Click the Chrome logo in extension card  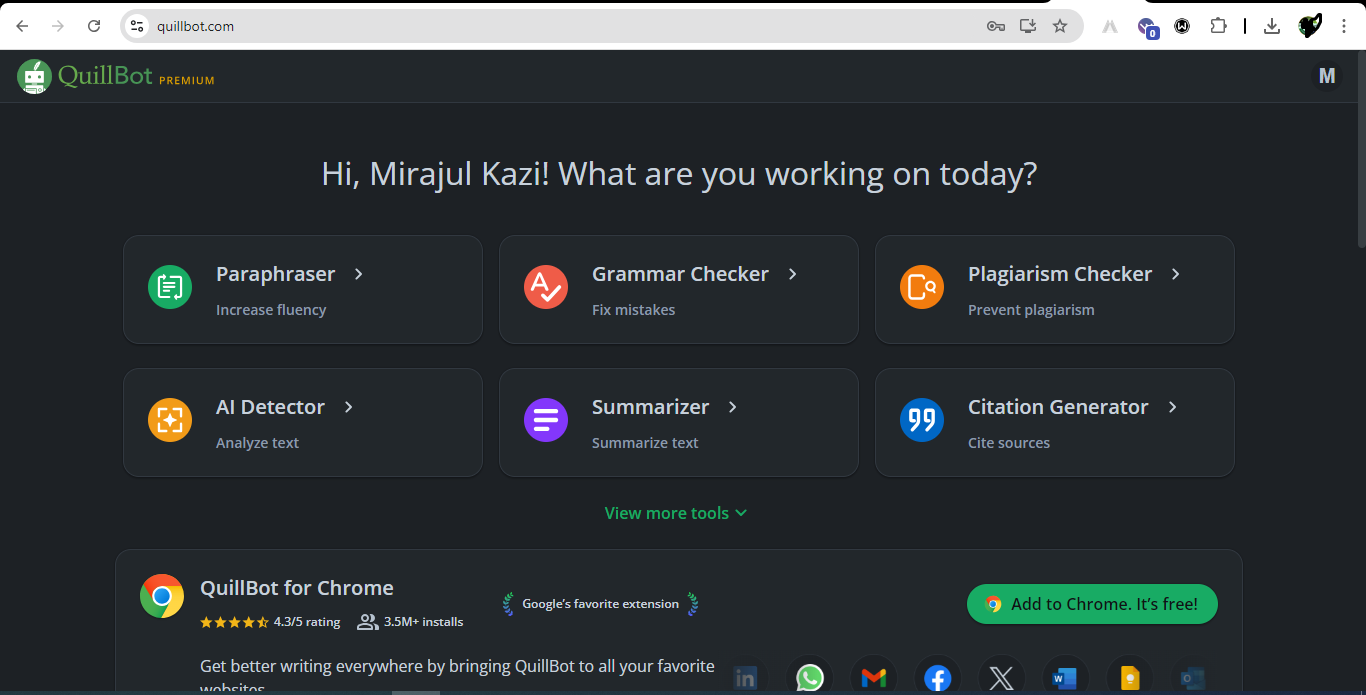[x=162, y=596]
